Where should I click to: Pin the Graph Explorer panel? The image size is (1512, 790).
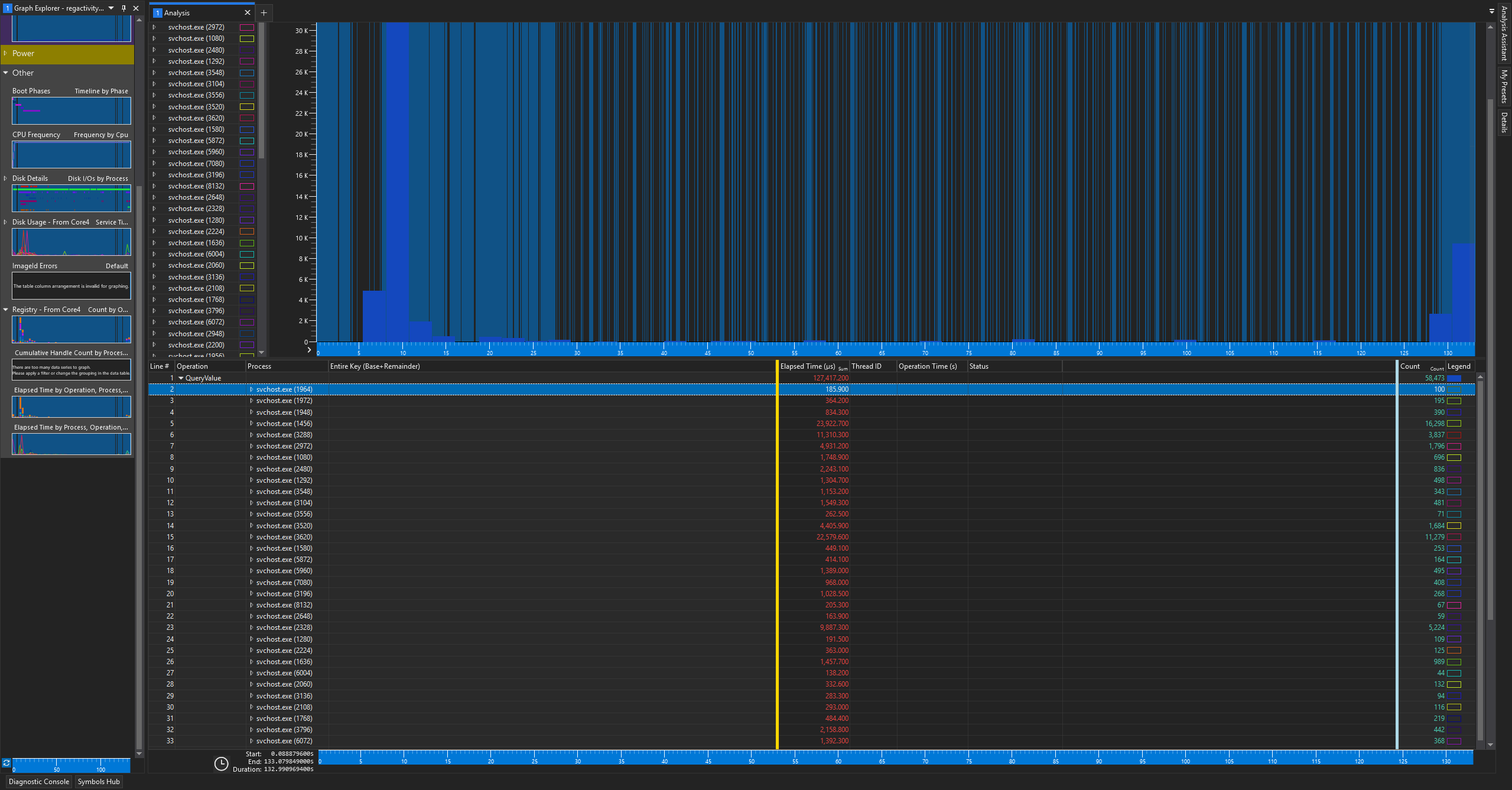coord(123,8)
